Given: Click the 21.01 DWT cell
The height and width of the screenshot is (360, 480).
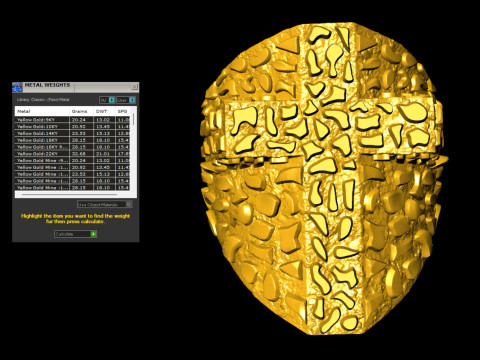Looking at the screenshot, I should tap(103, 154).
